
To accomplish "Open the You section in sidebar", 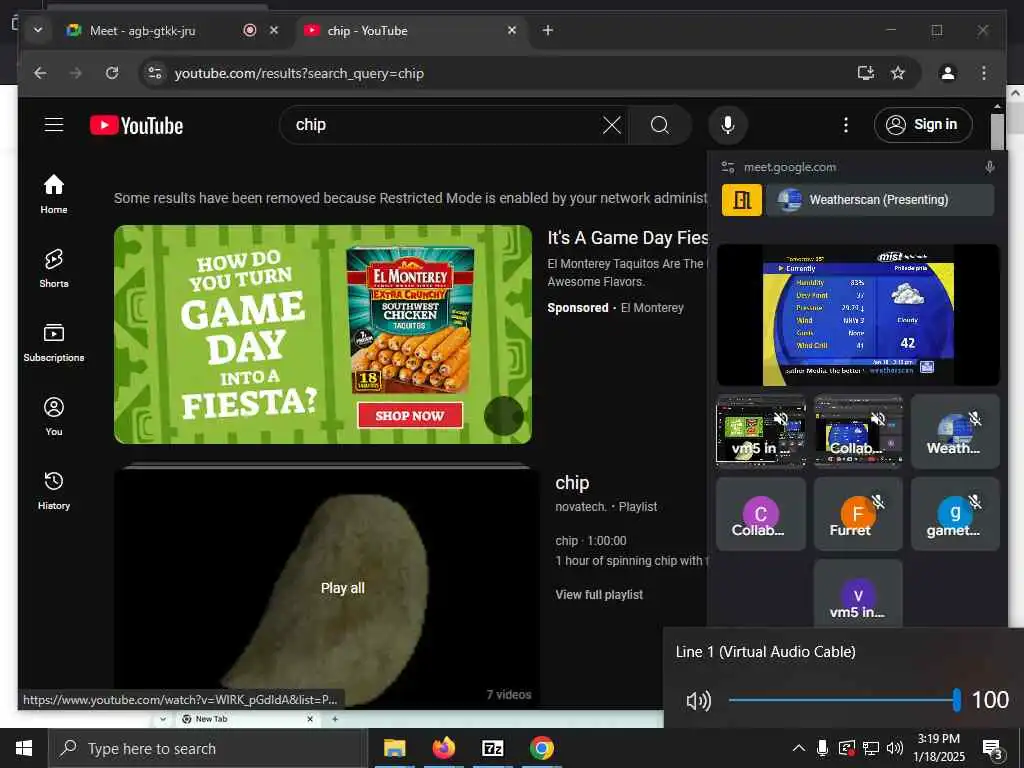I will click(x=54, y=416).
